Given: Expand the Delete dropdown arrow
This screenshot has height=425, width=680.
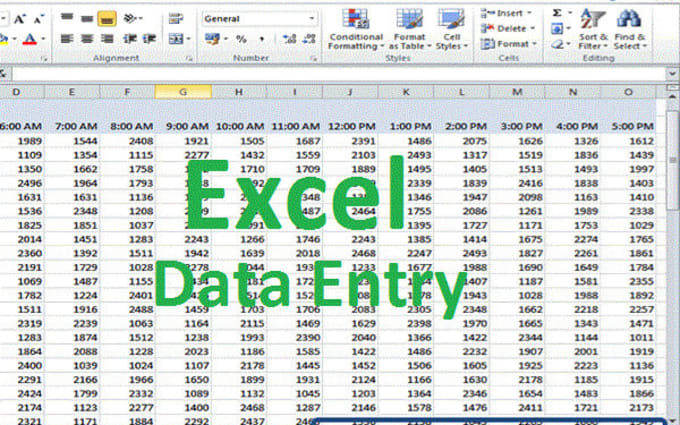Looking at the screenshot, I should pyautogui.click(x=533, y=29).
